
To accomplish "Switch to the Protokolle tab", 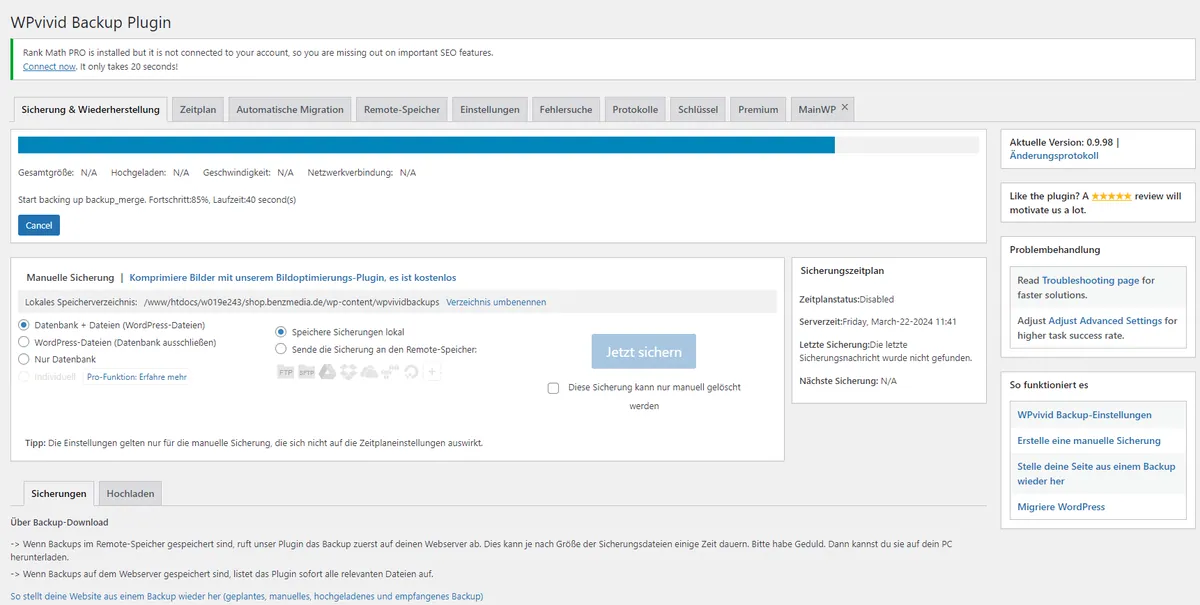I will pos(635,110).
